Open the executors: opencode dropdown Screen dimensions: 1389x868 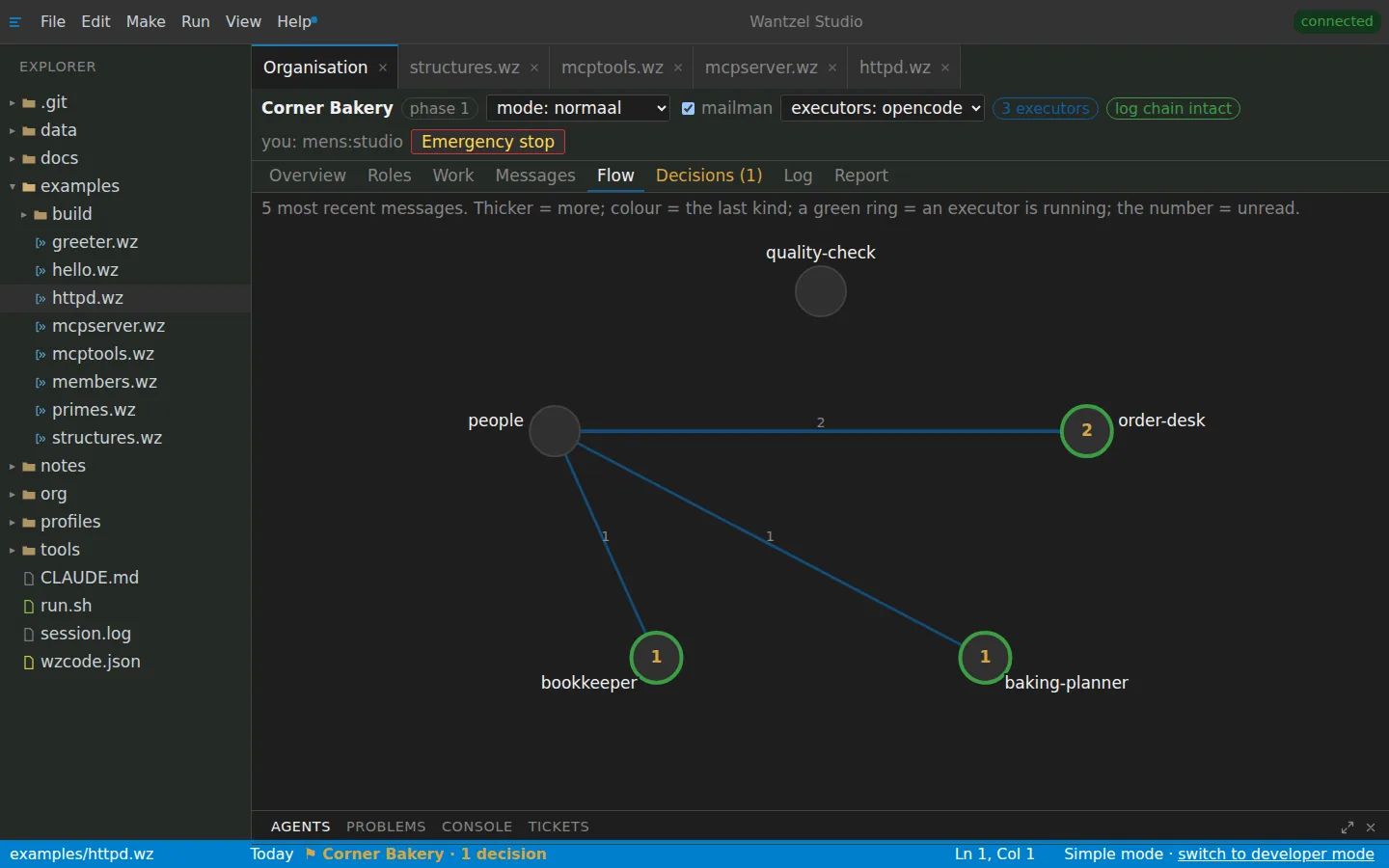click(x=883, y=108)
